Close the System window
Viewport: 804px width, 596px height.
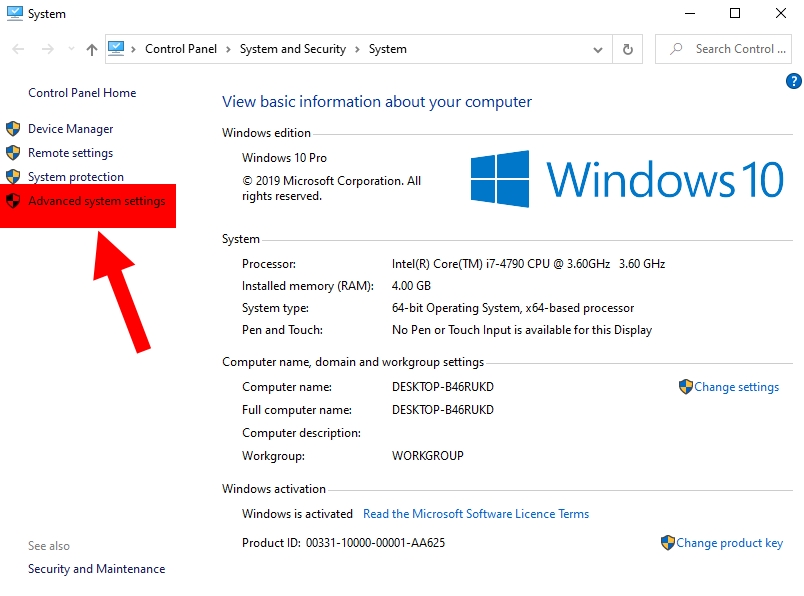click(x=780, y=13)
